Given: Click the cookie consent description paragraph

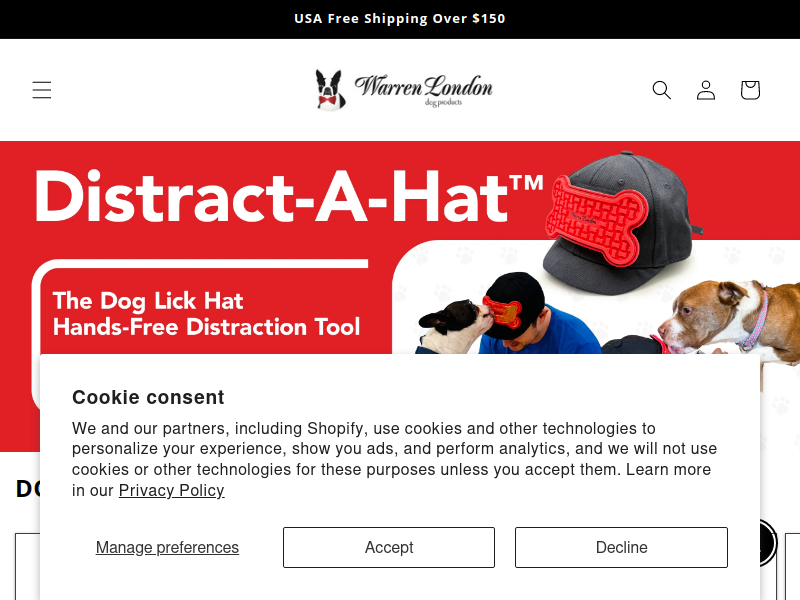Looking at the screenshot, I should coord(394,459).
